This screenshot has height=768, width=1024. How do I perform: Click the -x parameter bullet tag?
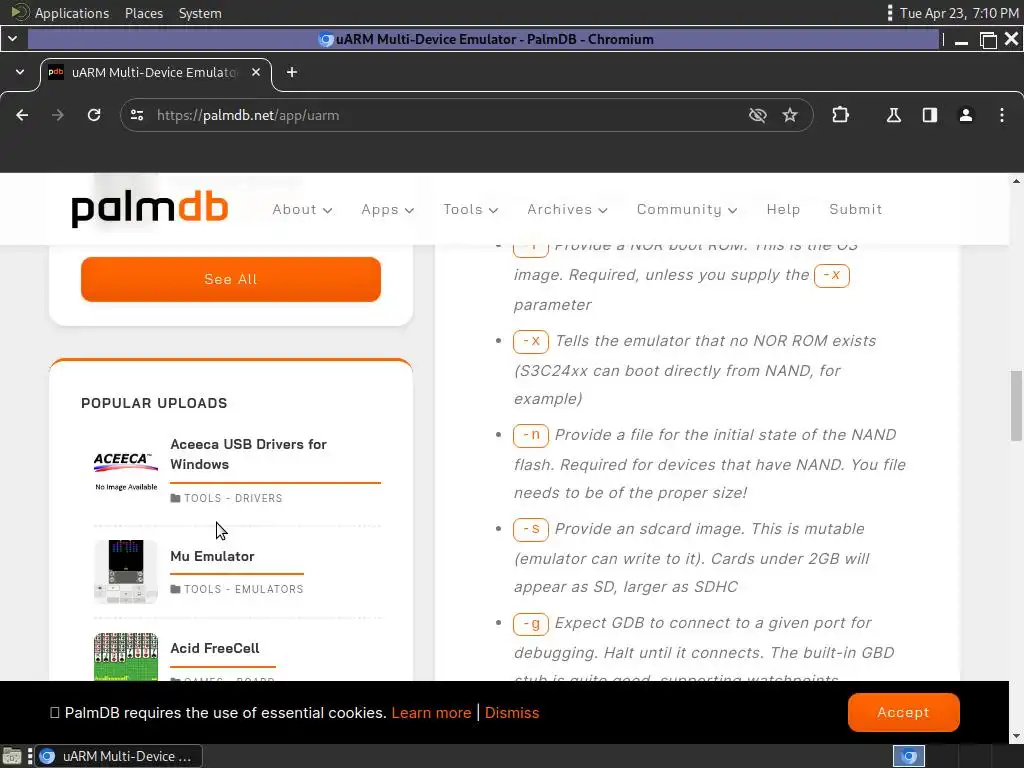point(531,341)
